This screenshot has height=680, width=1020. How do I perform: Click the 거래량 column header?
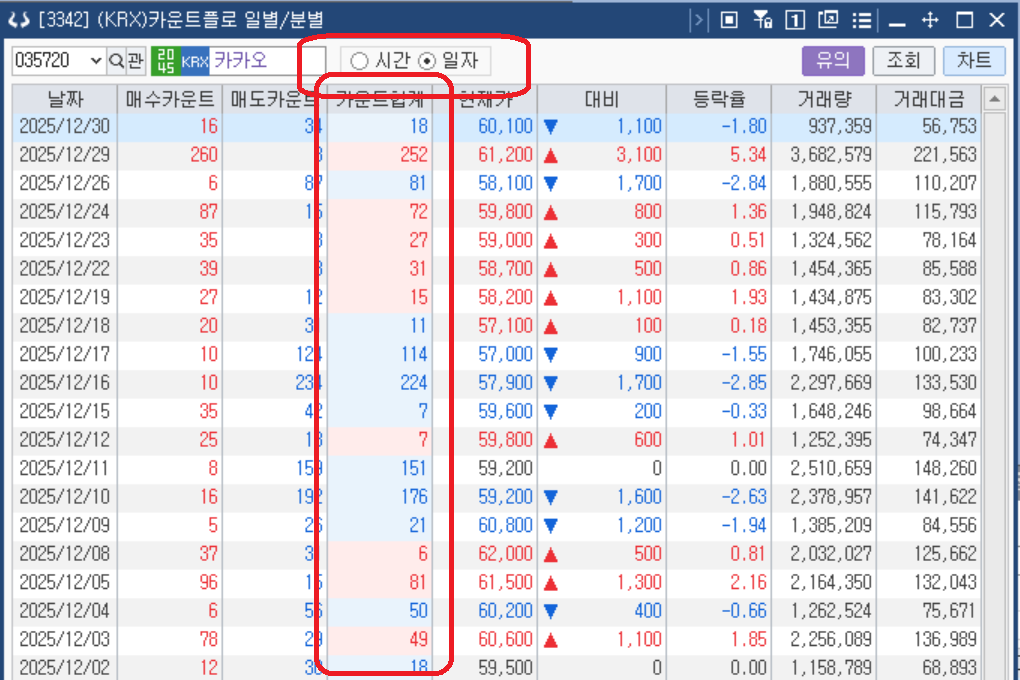point(822,100)
